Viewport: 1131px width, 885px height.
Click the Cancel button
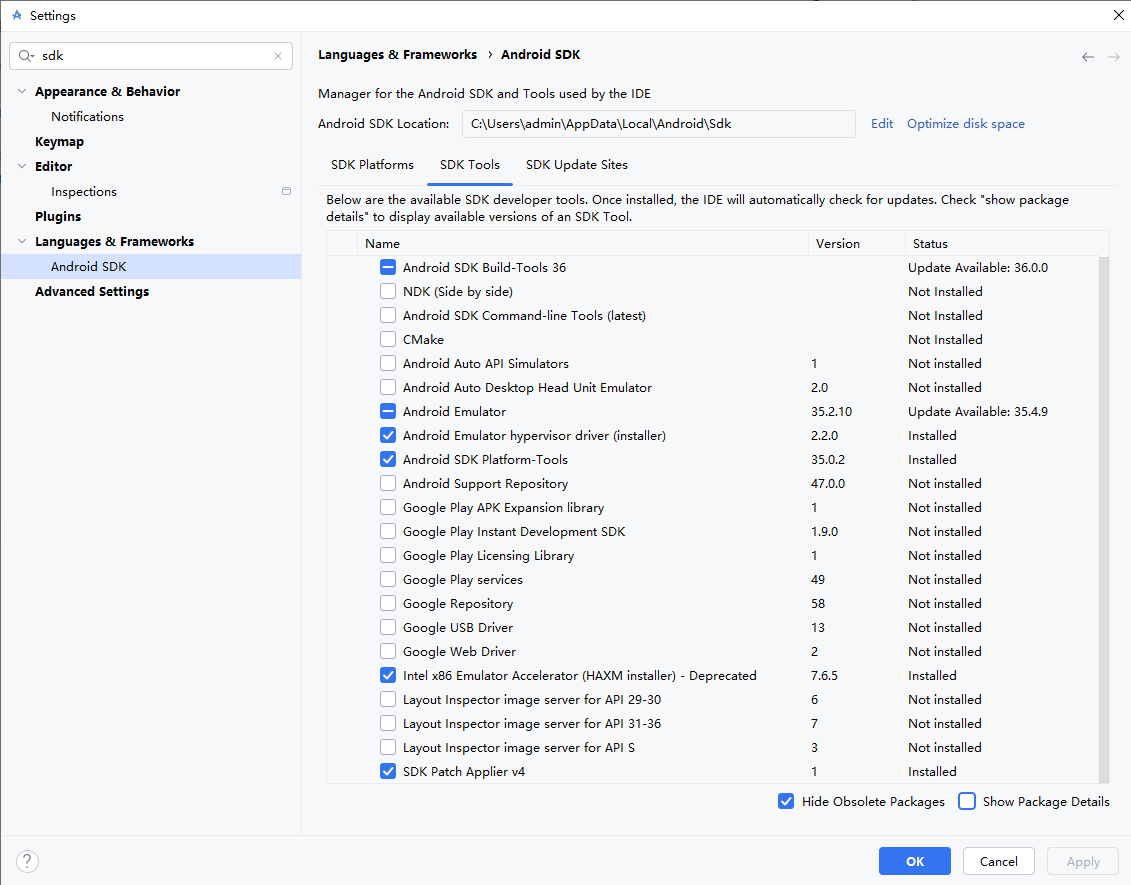pos(998,861)
